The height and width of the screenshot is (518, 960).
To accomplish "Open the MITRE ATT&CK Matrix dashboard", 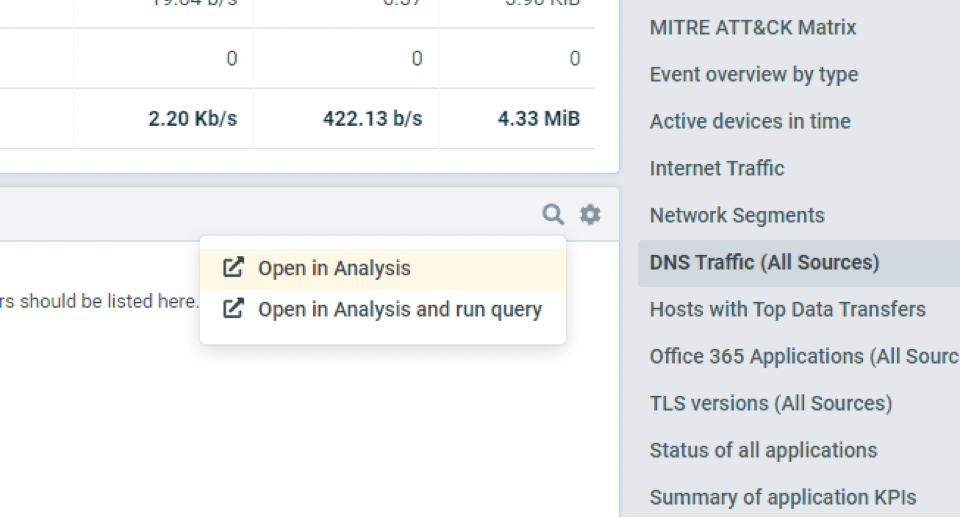I will tap(753, 27).
